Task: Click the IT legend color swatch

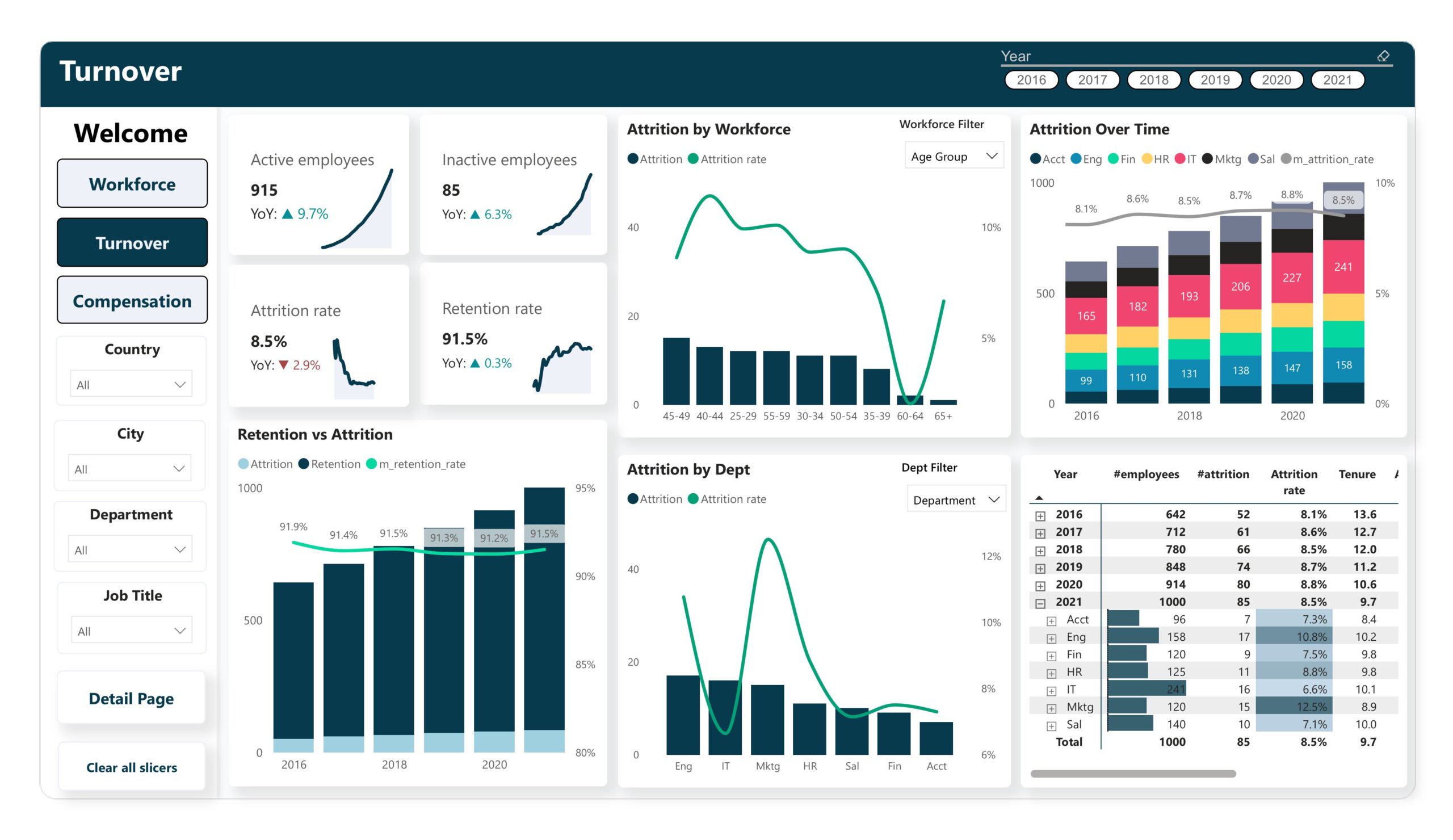Action: [x=1179, y=159]
